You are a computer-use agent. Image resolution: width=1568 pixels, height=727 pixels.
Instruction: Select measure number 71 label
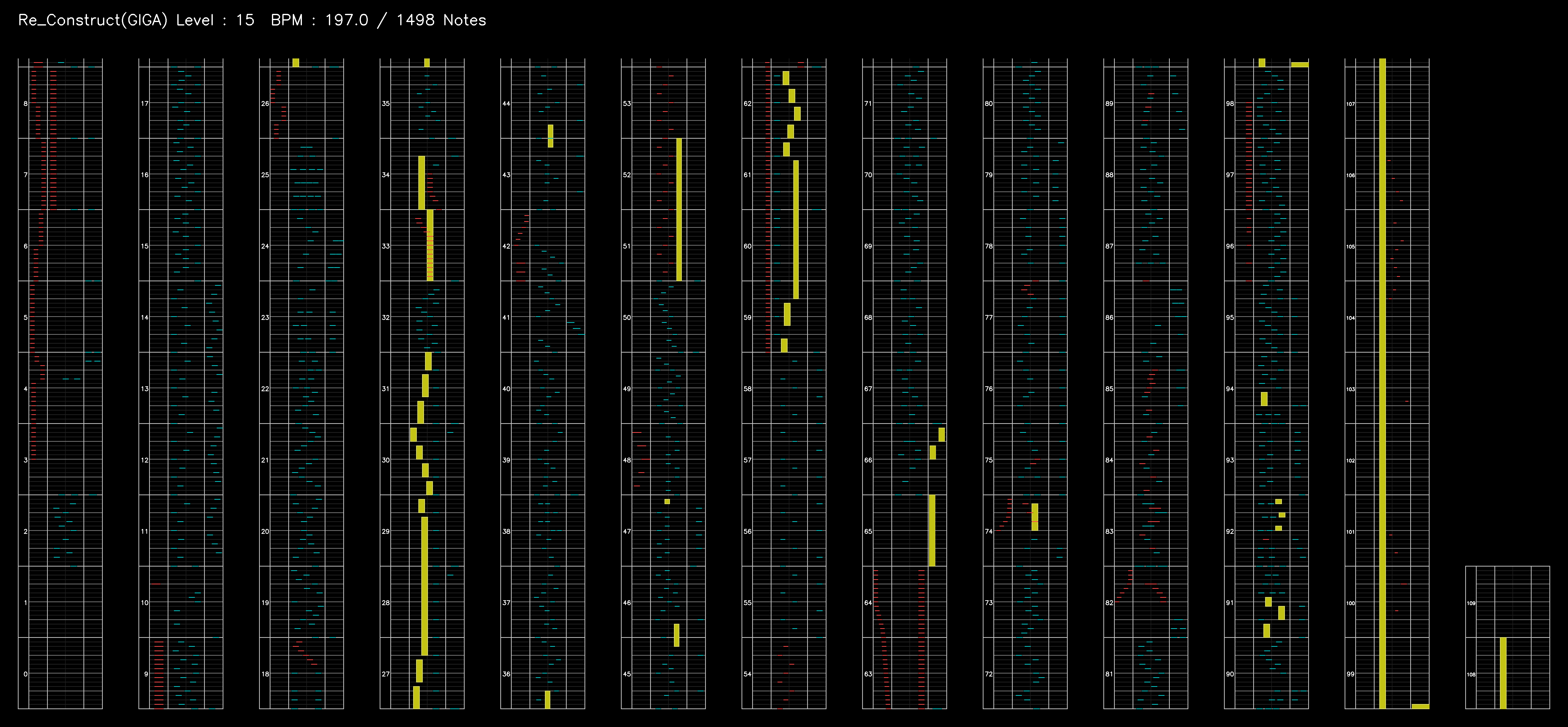[x=868, y=104]
